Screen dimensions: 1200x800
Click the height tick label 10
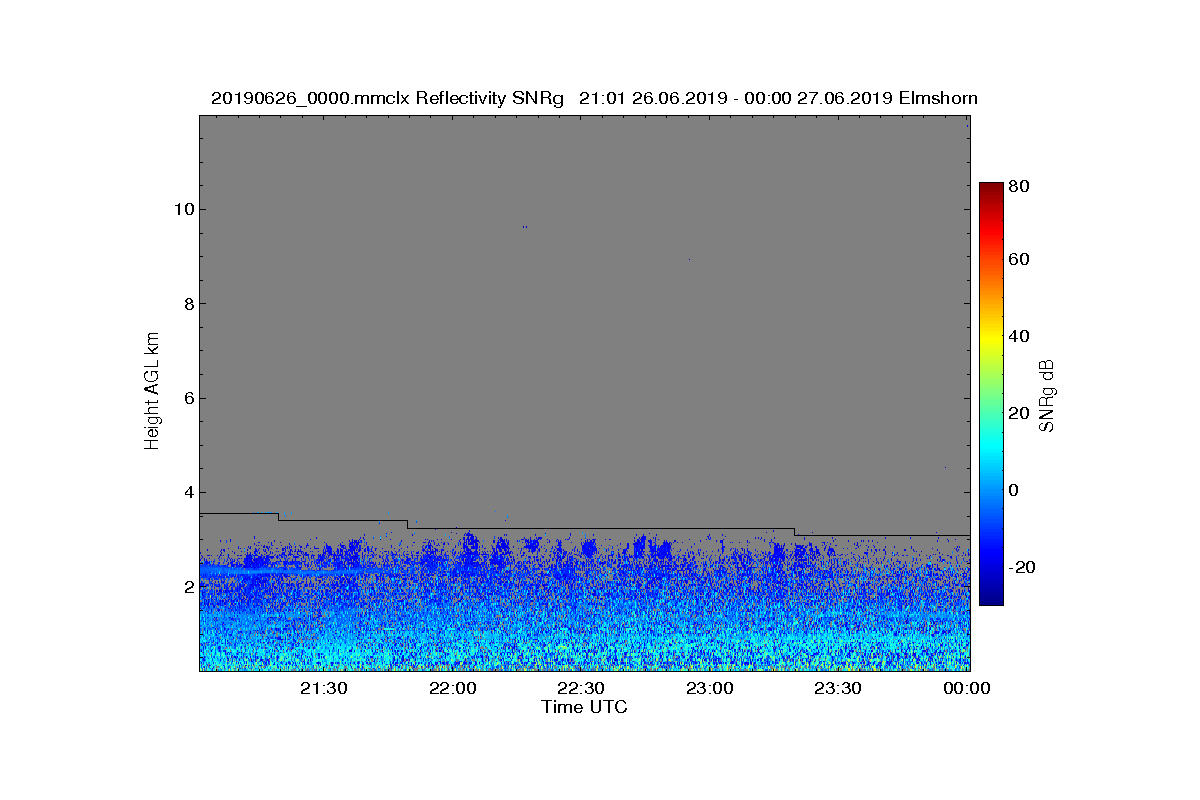click(x=183, y=209)
